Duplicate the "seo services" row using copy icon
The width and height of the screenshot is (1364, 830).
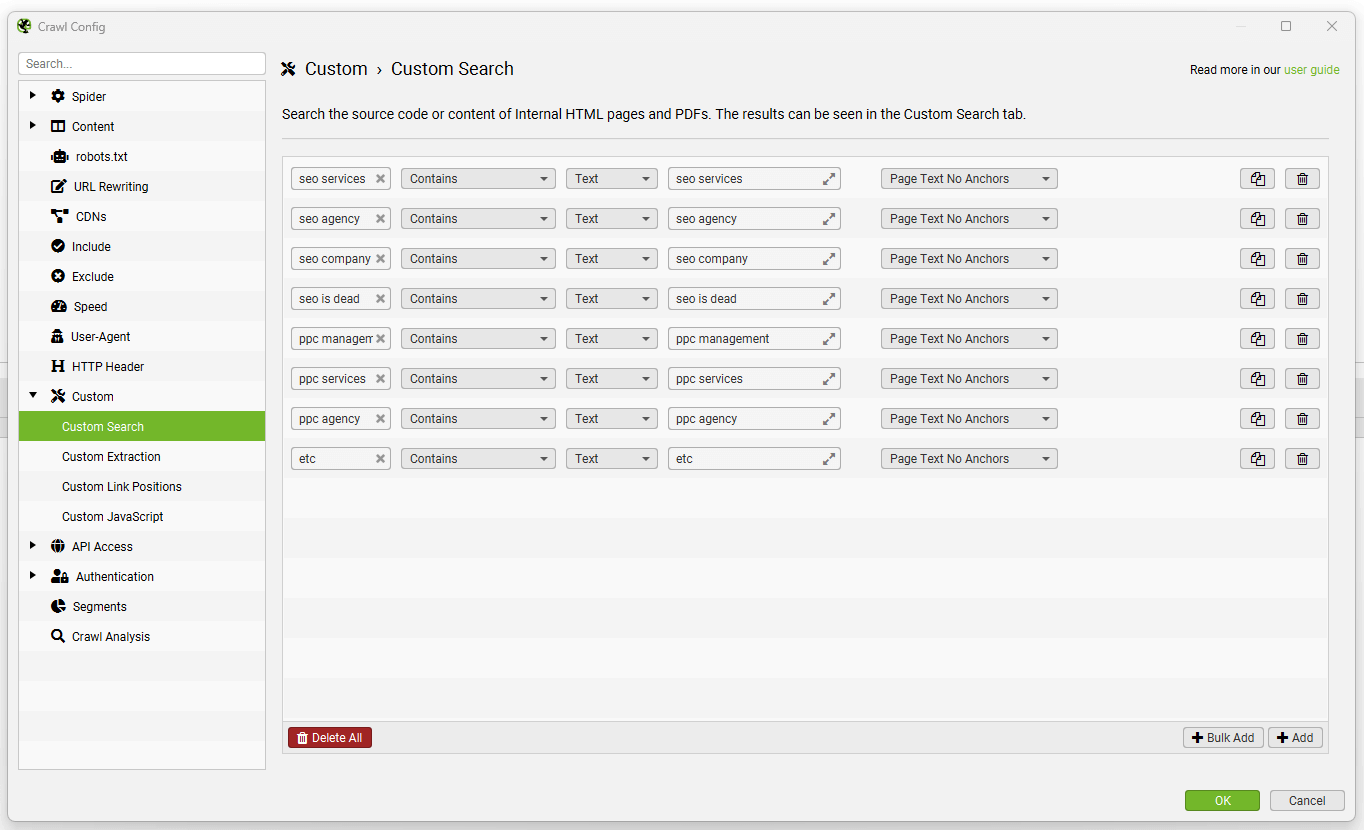tap(1257, 178)
